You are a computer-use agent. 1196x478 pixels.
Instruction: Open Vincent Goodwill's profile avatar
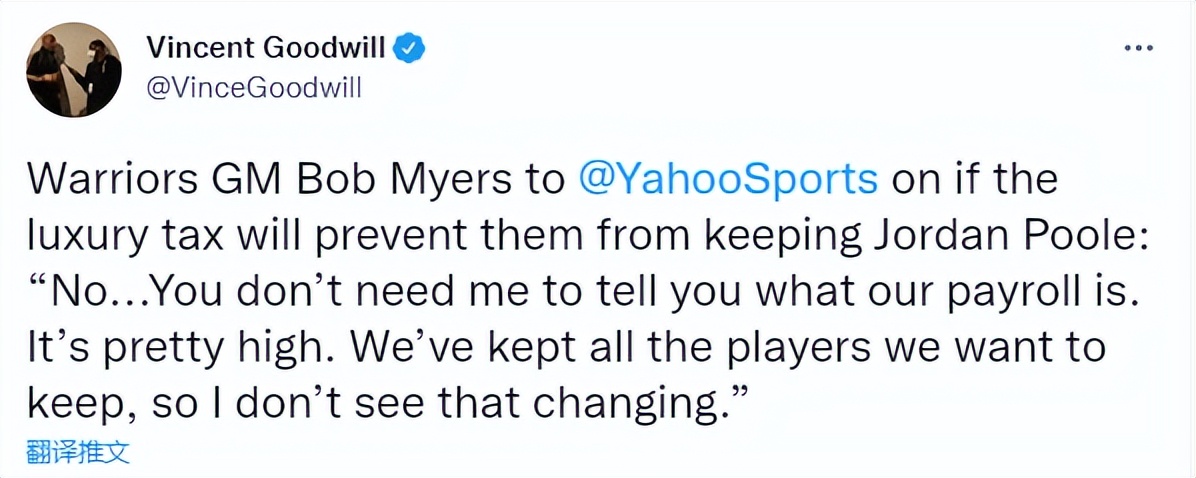click(73, 70)
